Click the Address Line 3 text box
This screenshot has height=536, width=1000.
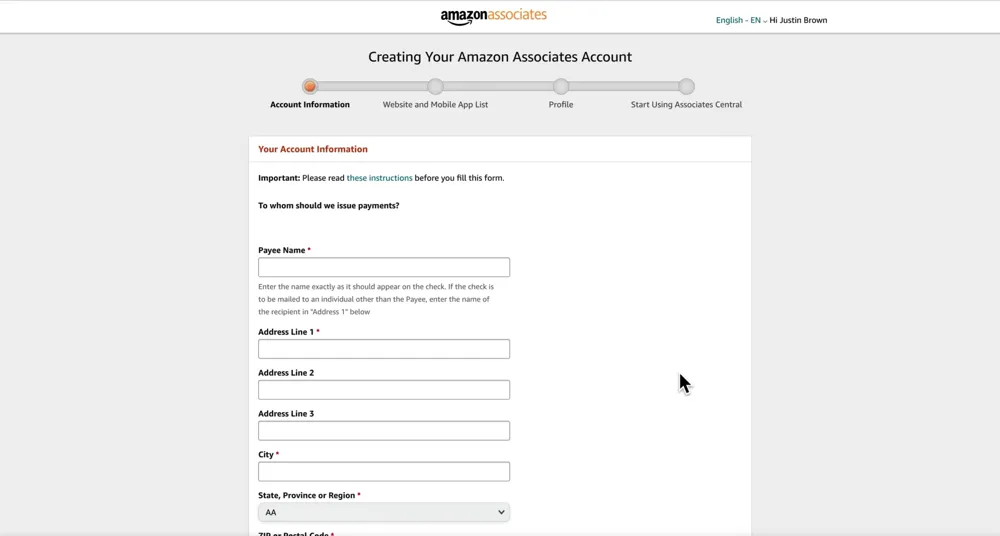(384, 431)
